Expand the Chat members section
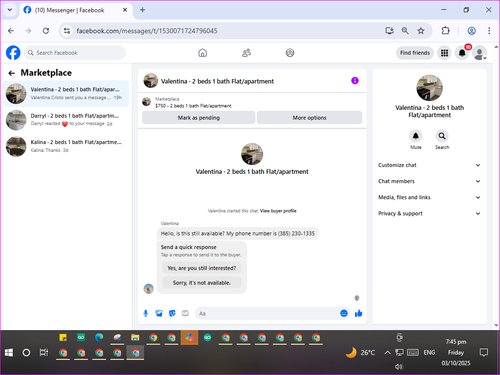The width and height of the screenshot is (500, 375). (429, 181)
